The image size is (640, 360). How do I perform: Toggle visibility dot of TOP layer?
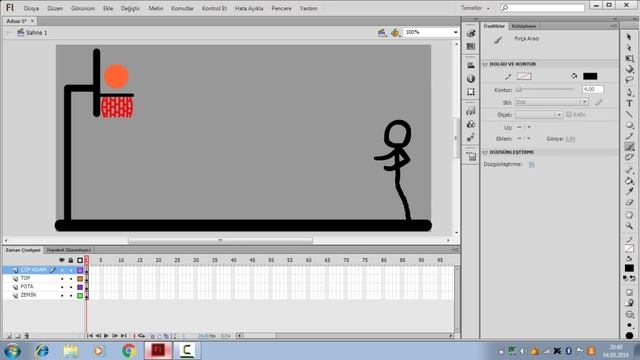(62, 279)
